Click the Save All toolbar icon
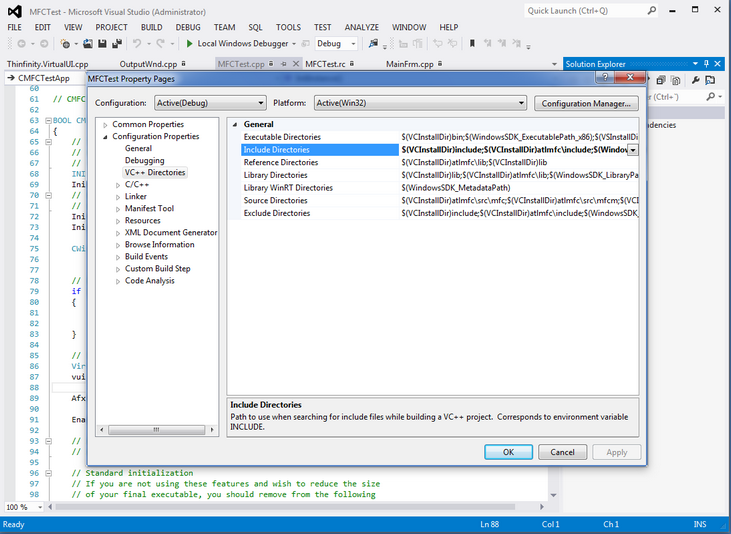This screenshot has height=534, width=731. (x=117, y=44)
